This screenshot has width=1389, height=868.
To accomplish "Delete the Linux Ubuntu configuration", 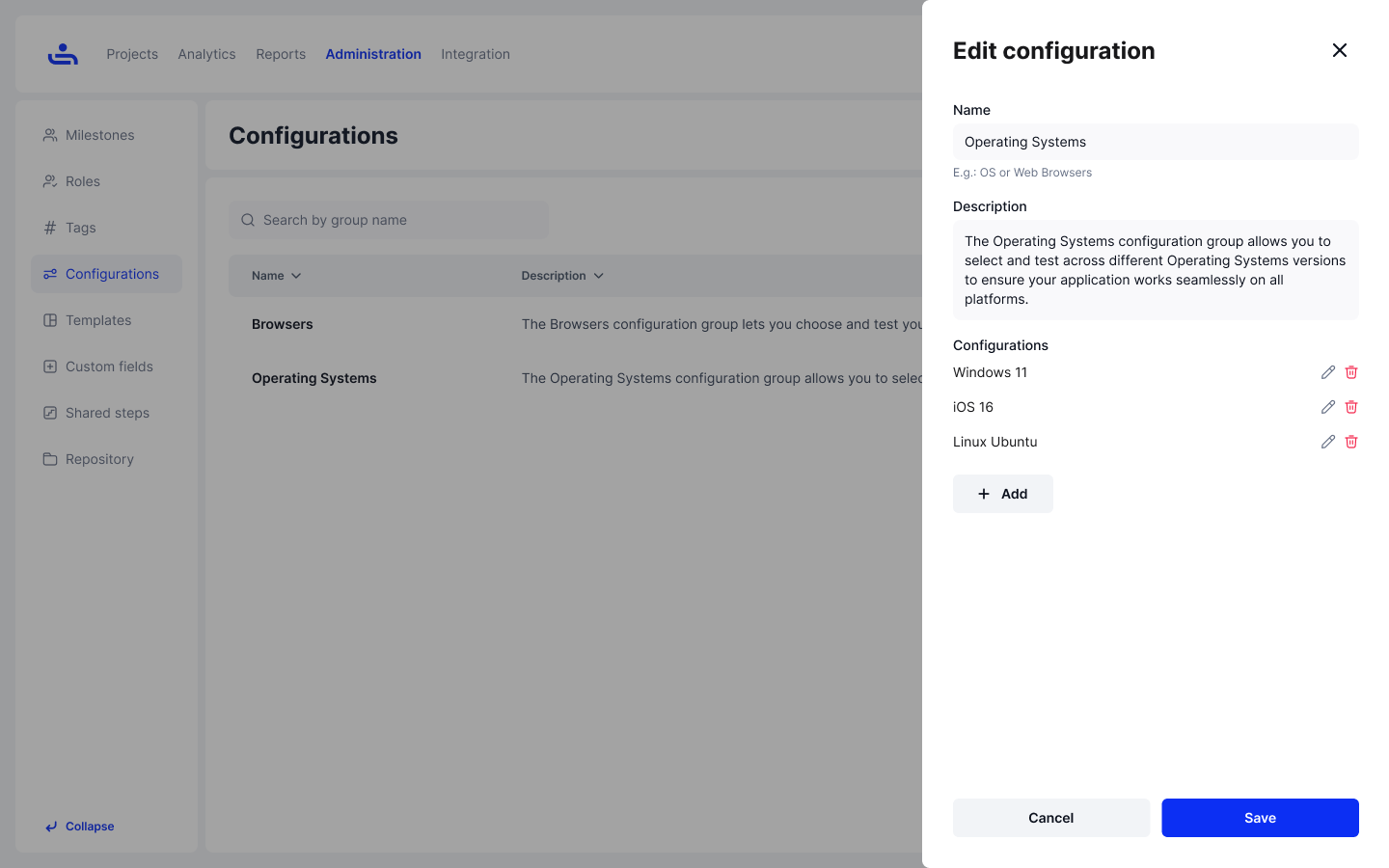I will (1351, 442).
